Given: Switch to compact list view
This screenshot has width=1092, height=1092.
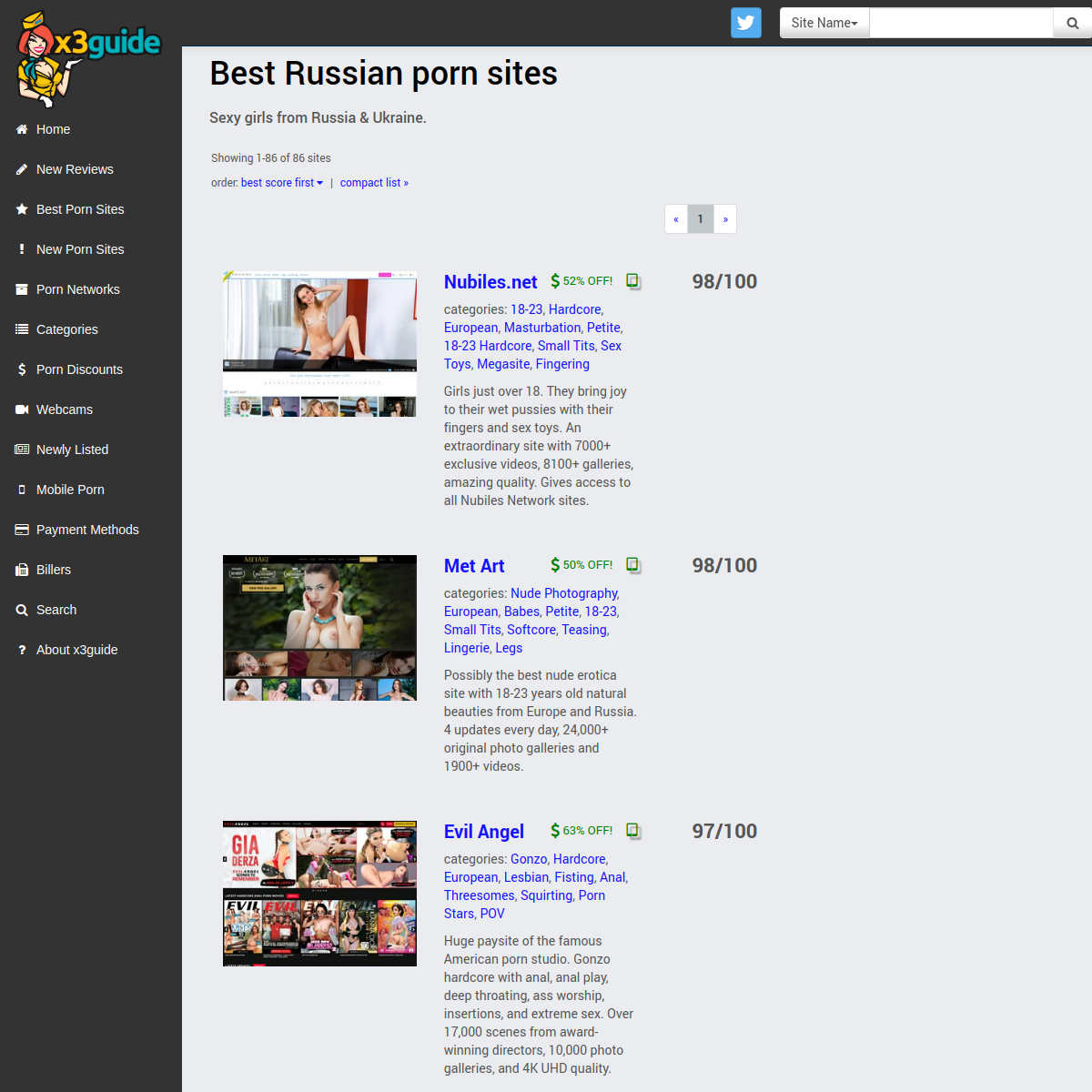Looking at the screenshot, I should click(374, 183).
